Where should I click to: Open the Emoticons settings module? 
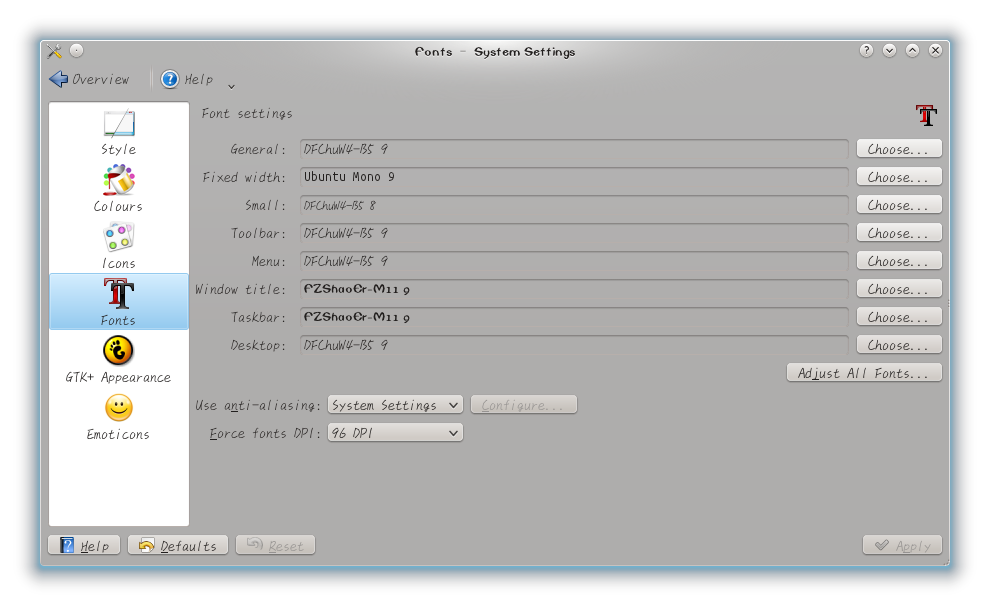tap(119, 417)
